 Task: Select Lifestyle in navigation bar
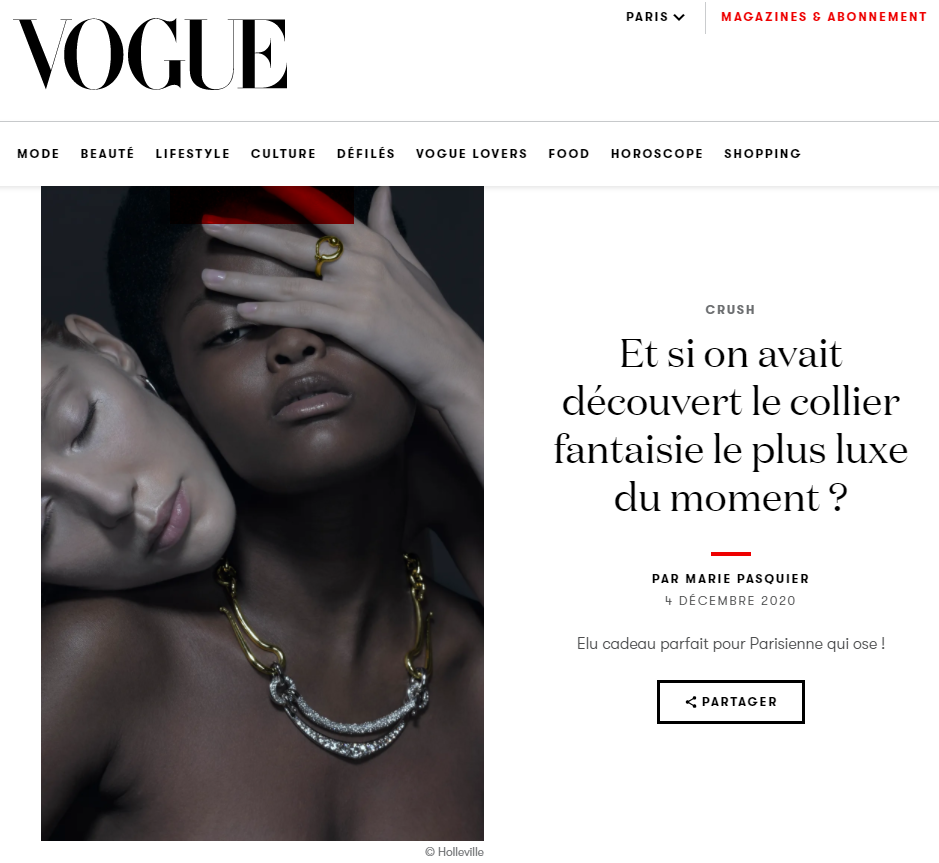tap(193, 154)
